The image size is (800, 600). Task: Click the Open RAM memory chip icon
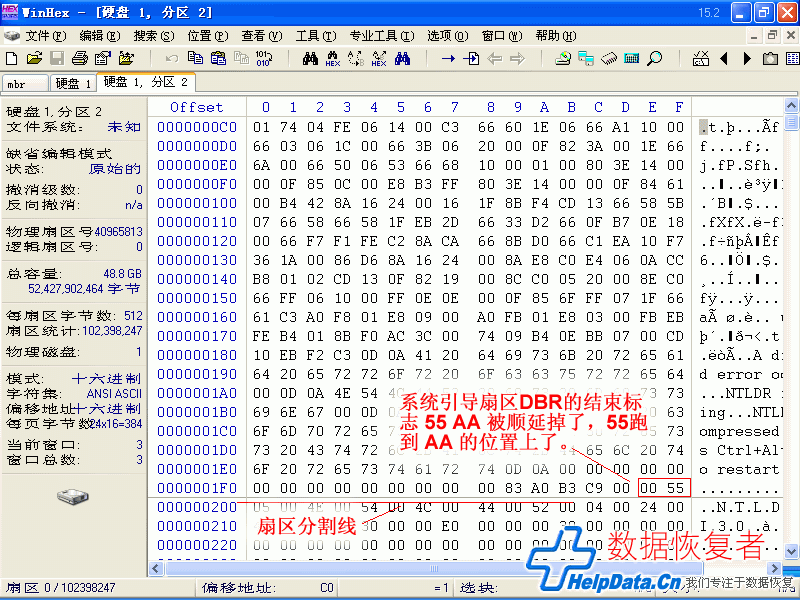609,59
